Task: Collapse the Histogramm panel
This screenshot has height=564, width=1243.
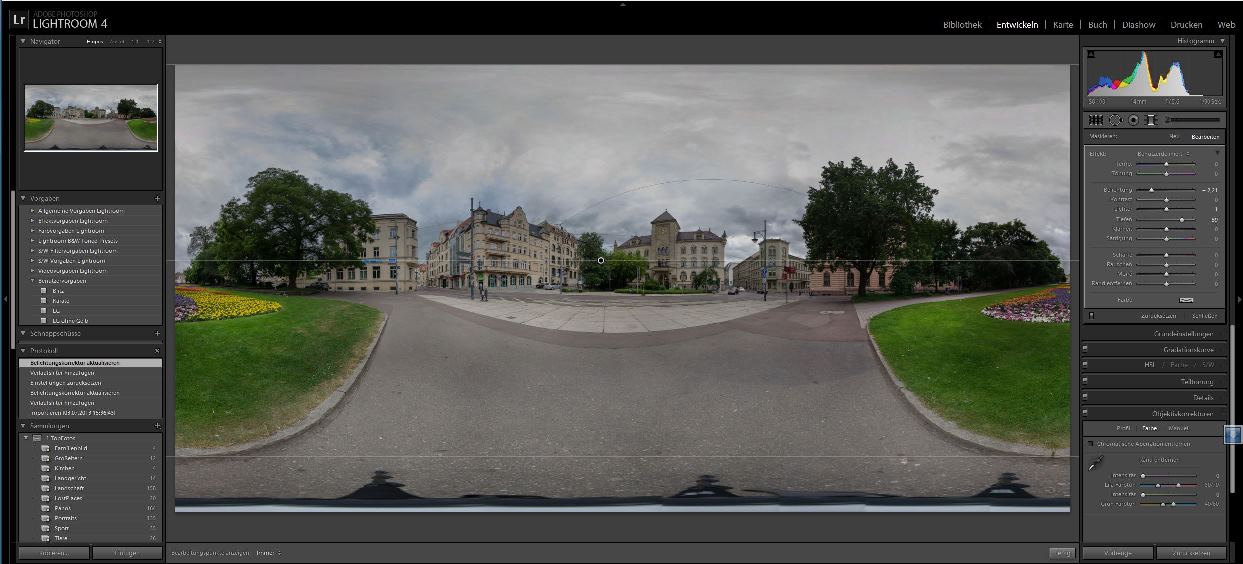Action: pyautogui.click(x=1221, y=41)
